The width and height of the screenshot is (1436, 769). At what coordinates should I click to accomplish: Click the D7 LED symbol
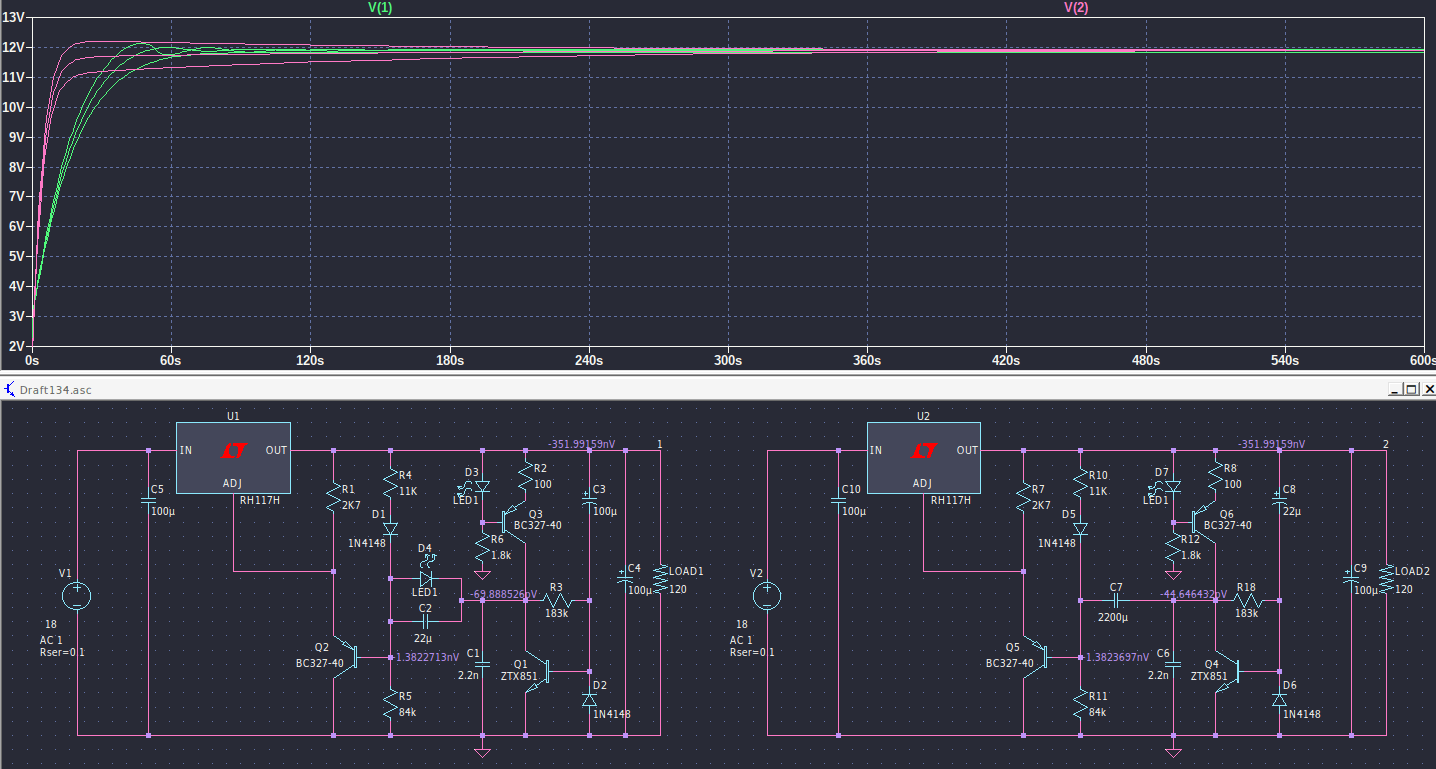pos(1172,486)
